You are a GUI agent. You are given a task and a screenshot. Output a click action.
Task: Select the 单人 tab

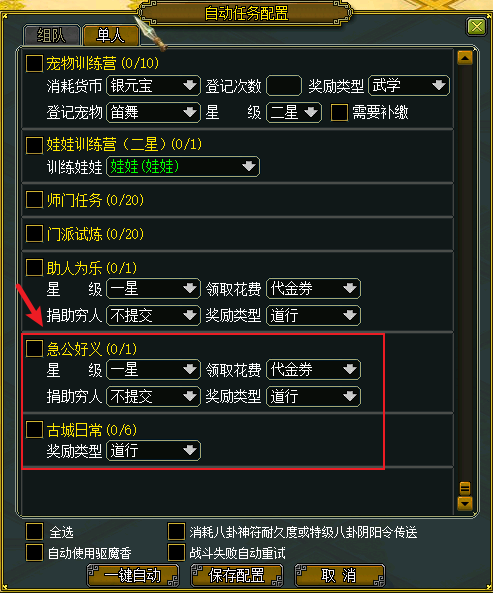(111, 36)
